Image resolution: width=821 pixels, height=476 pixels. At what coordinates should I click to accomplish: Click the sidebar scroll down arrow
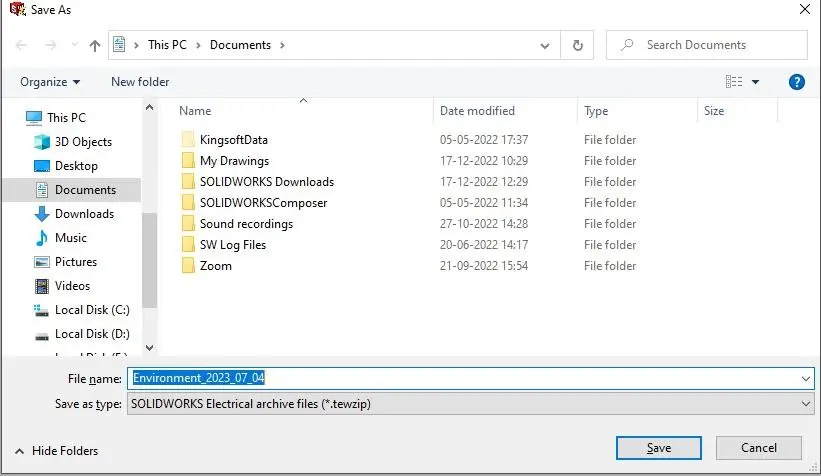point(149,348)
